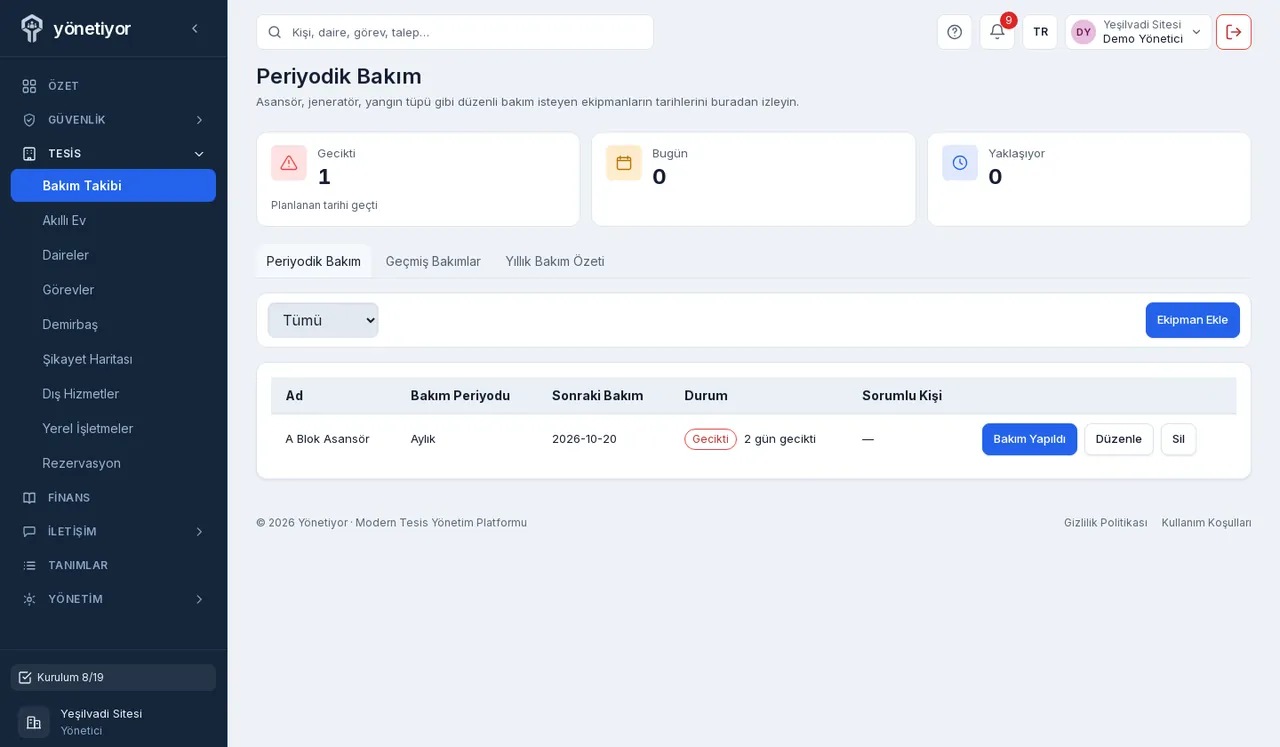Viewport: 1280px width, 747px height.
Task: Click the Güvenlik shield icon
Action: click(29, 120)
